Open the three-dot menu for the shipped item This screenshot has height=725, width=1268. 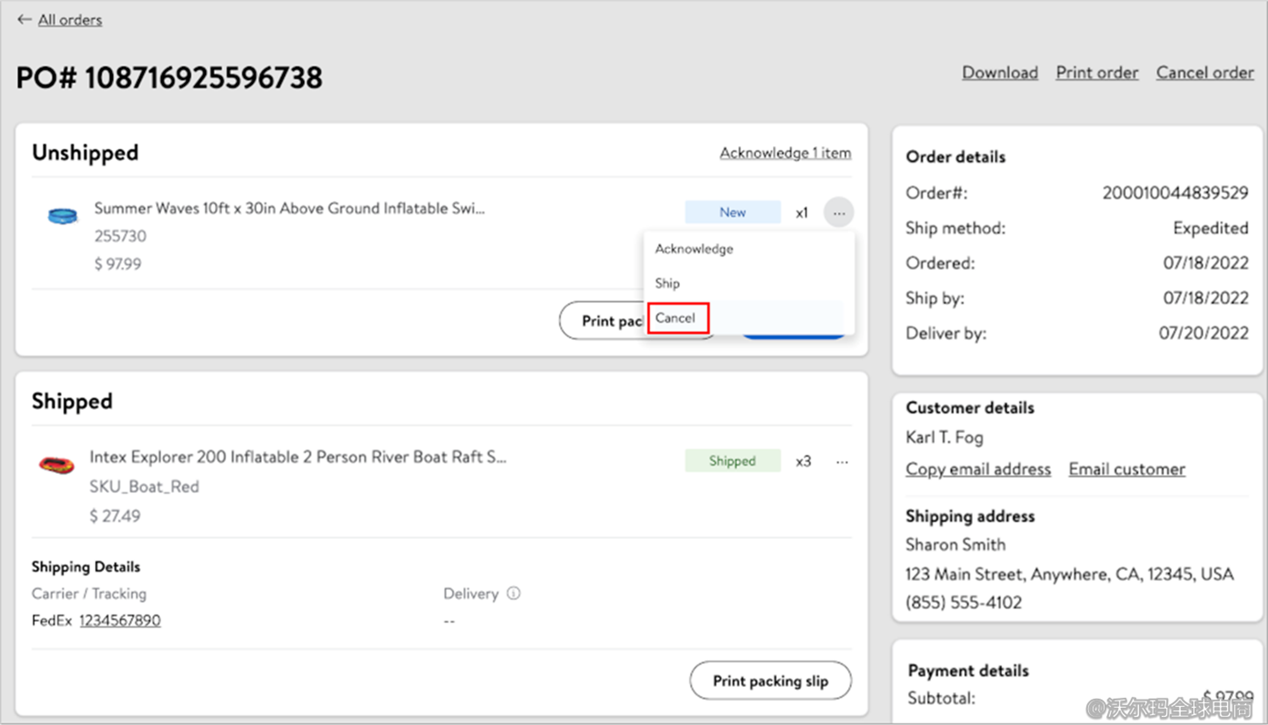tap(842, 462)
